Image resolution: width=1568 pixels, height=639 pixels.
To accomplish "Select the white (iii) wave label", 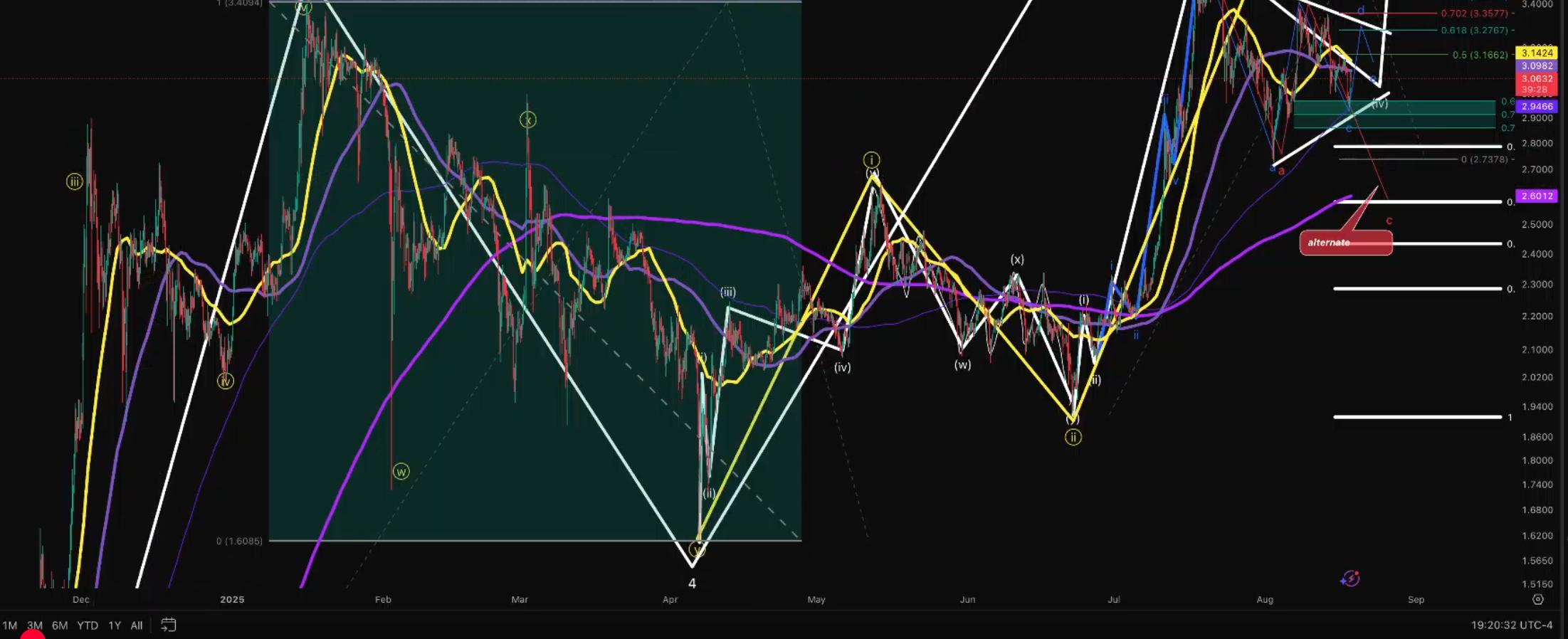I will (727, 292).
